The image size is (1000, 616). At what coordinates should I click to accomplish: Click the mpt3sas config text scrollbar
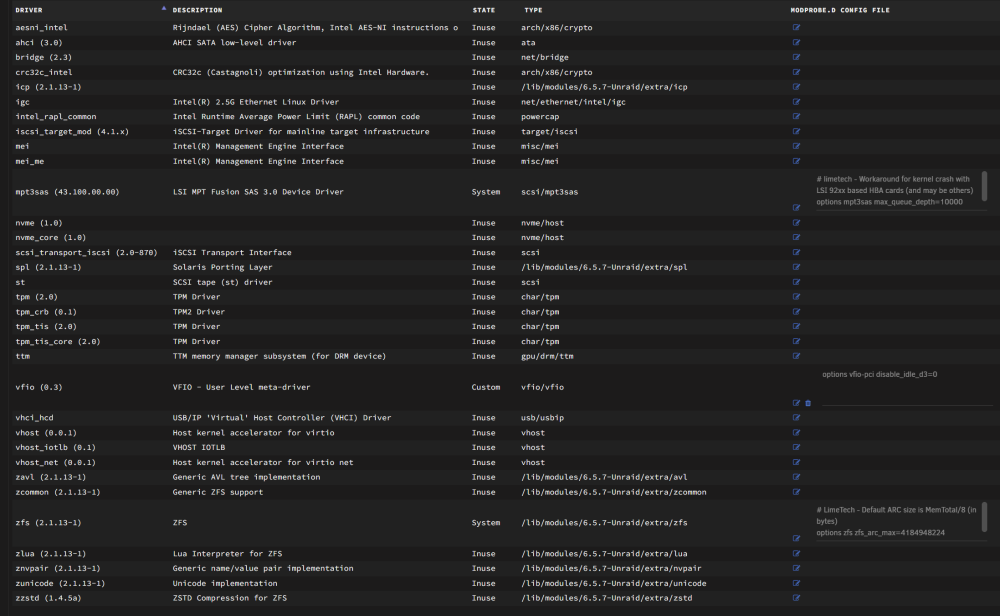[x=984, y=186]
